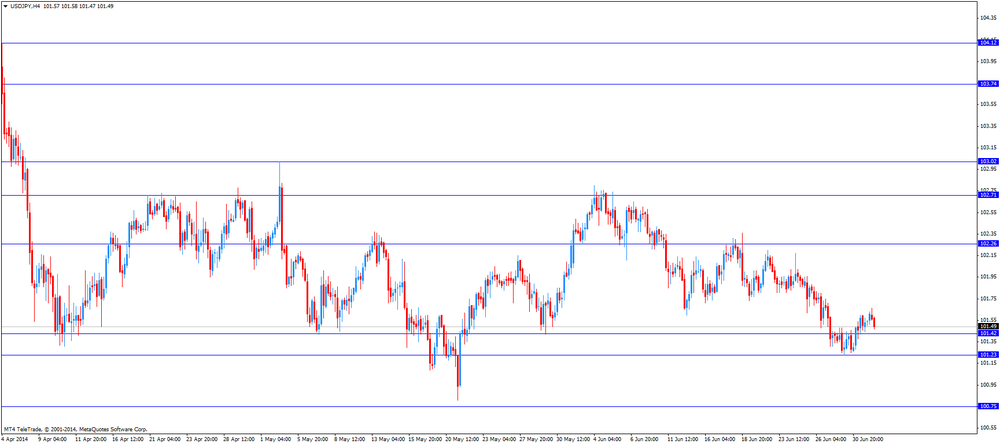Click the 4 Apr 2014 date label

pyautogui.click(x=15, y=439)
